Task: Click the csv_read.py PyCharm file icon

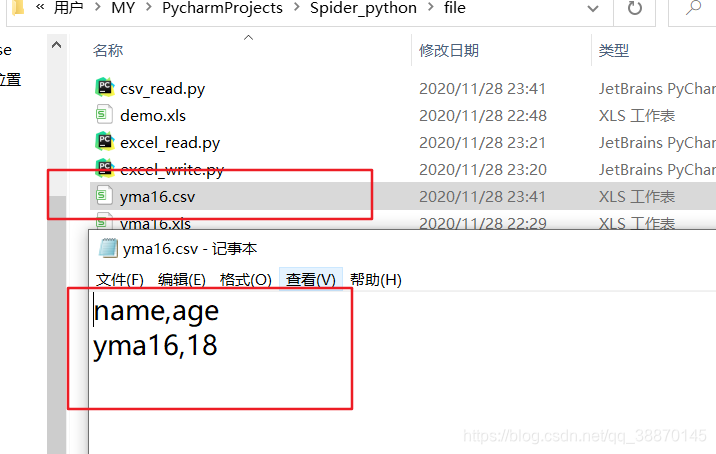Action: click(105, 87)
